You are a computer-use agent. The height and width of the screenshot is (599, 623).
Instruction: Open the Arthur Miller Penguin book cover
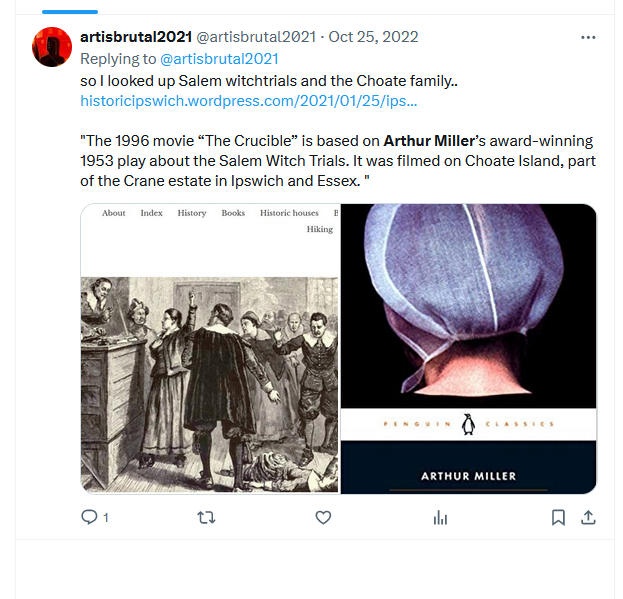pyautogui.click(x=468, y=349)
